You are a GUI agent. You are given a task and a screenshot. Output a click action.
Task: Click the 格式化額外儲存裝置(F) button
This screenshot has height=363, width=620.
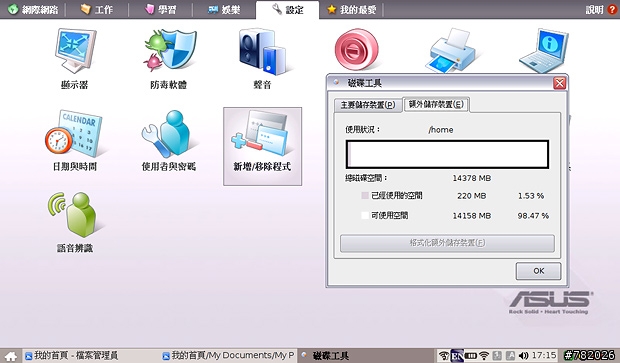point(447,243)
